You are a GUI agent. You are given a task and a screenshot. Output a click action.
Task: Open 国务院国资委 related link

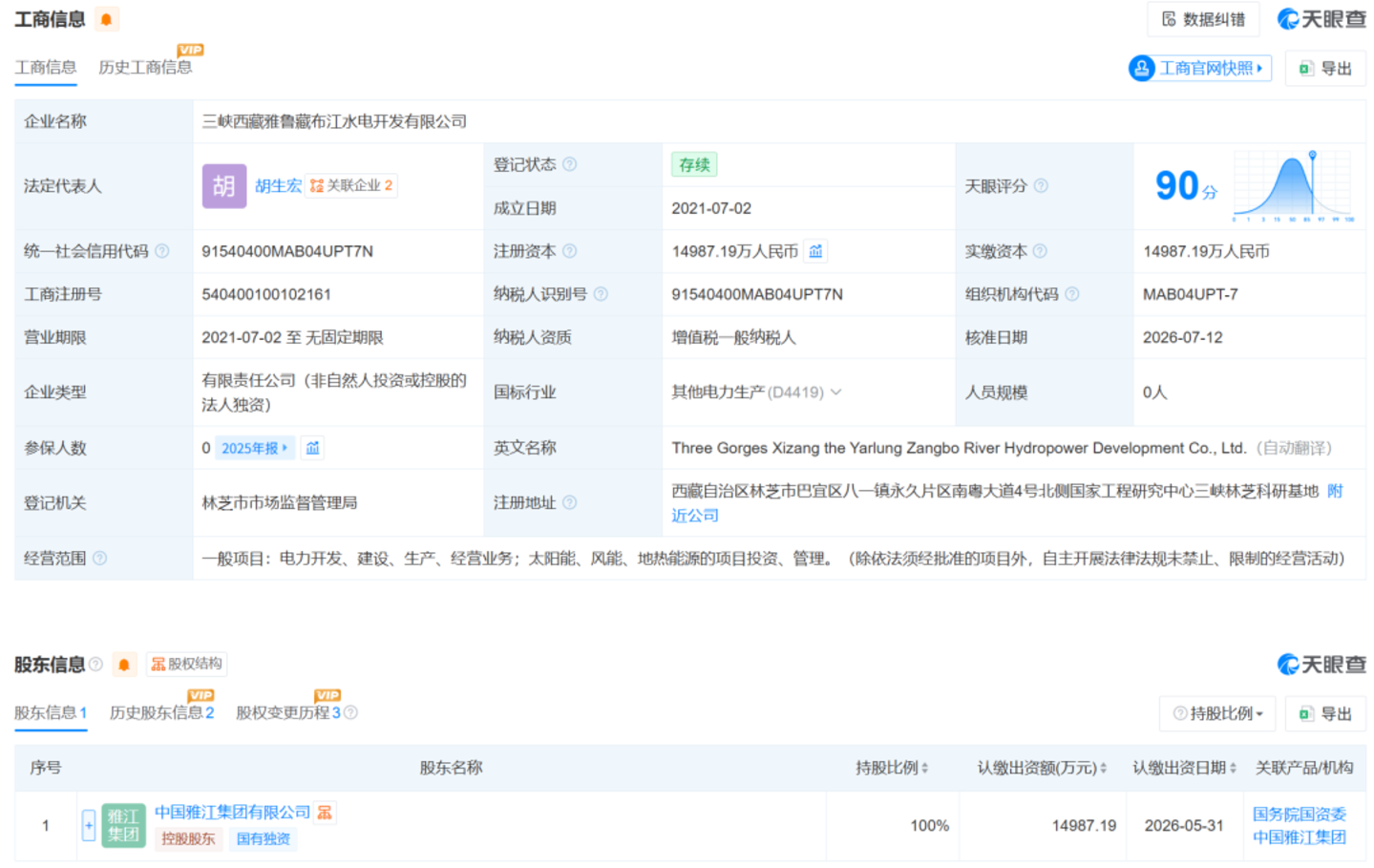pyautogui.click(x=1300, y=814)
